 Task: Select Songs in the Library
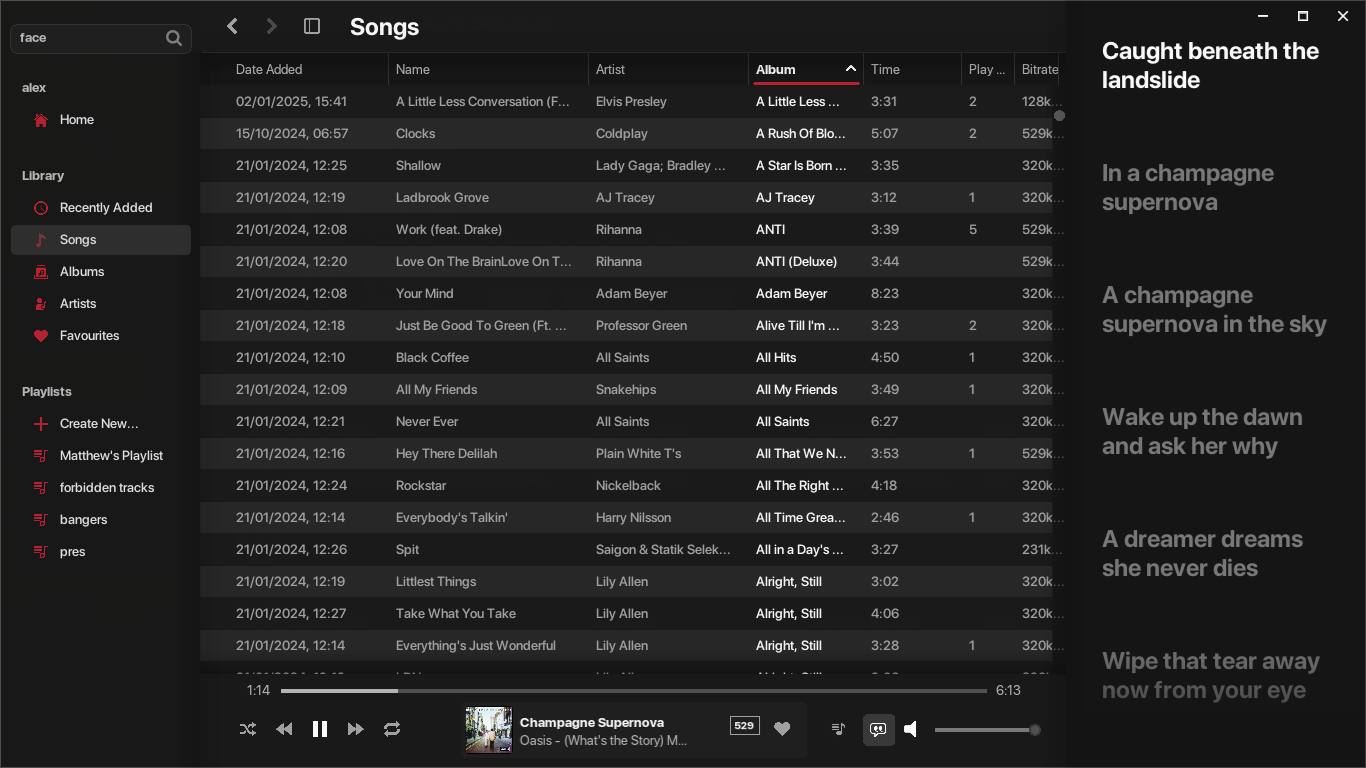[101, 240]
